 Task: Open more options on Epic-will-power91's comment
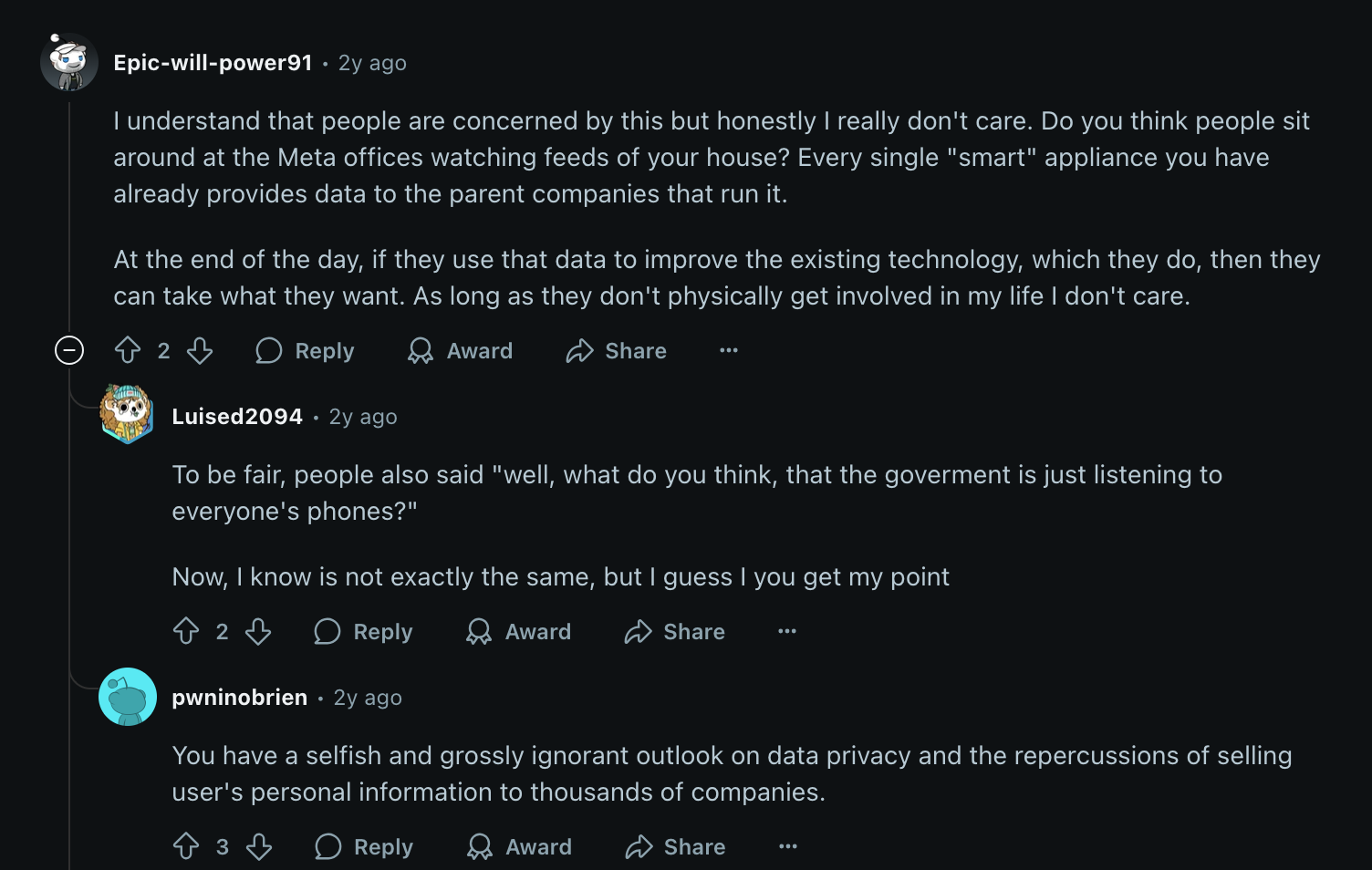728,350
